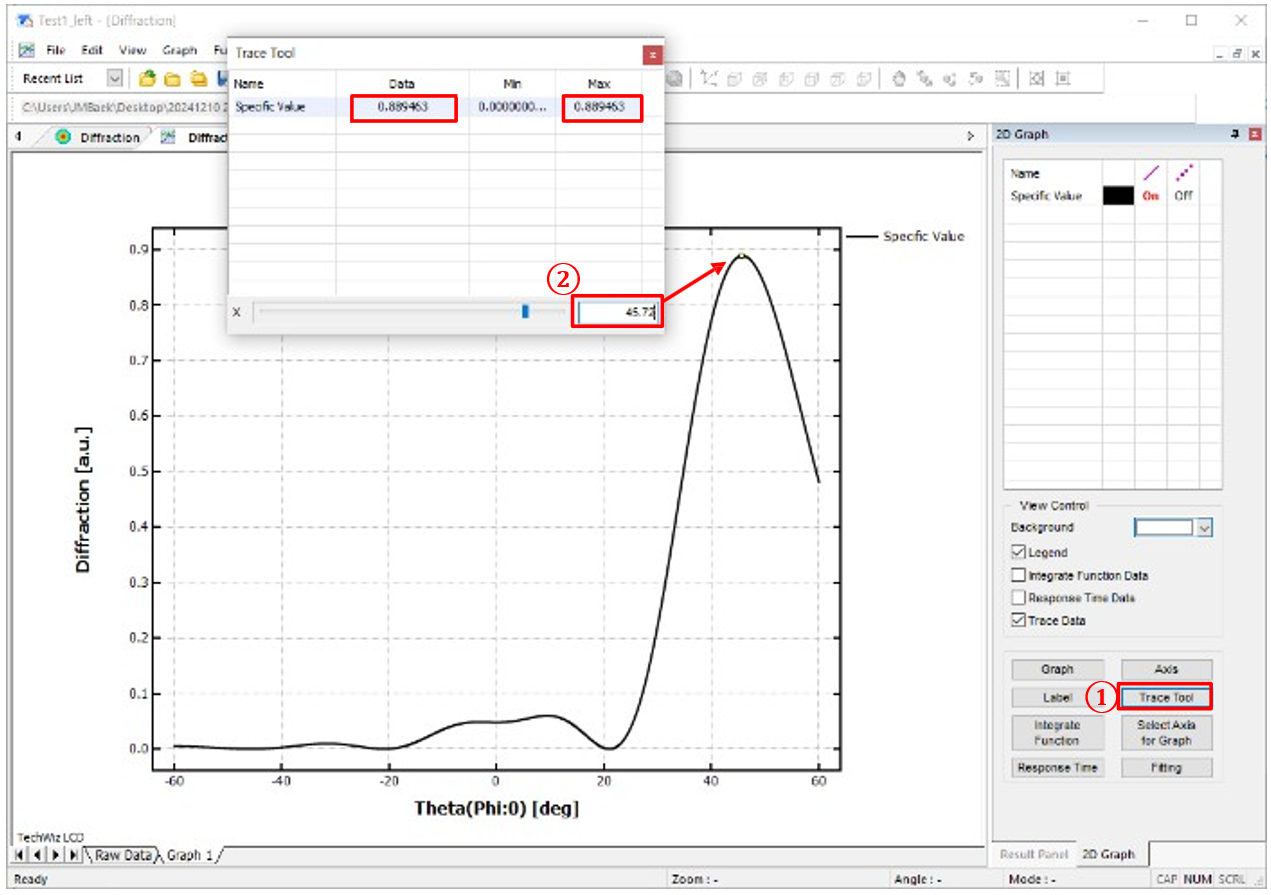Uncheck the Legend checkbox
The width and height of the screenshot is (1271, 895).
[x=1019, y=552]
